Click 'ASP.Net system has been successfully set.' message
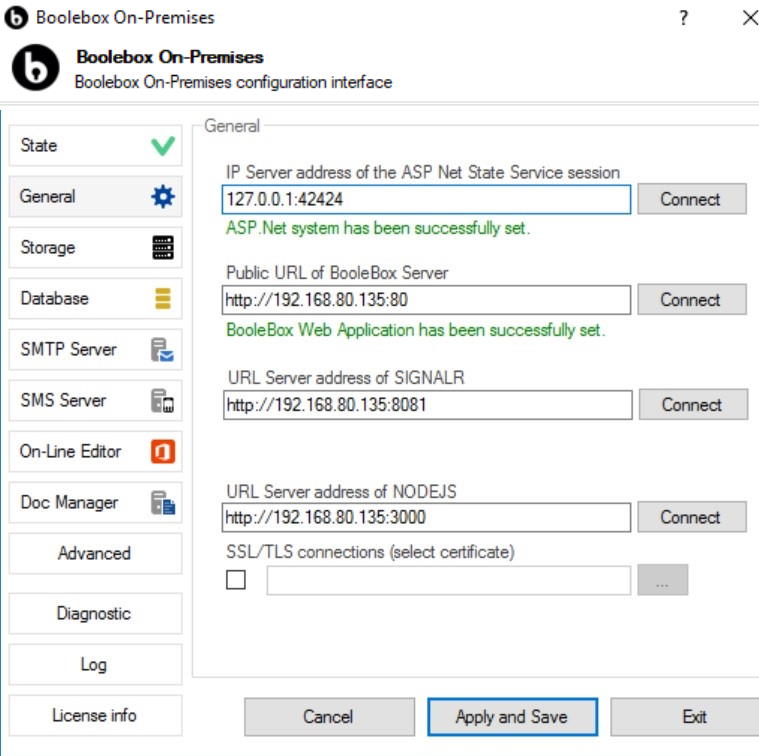 click(x=378, y=228)
